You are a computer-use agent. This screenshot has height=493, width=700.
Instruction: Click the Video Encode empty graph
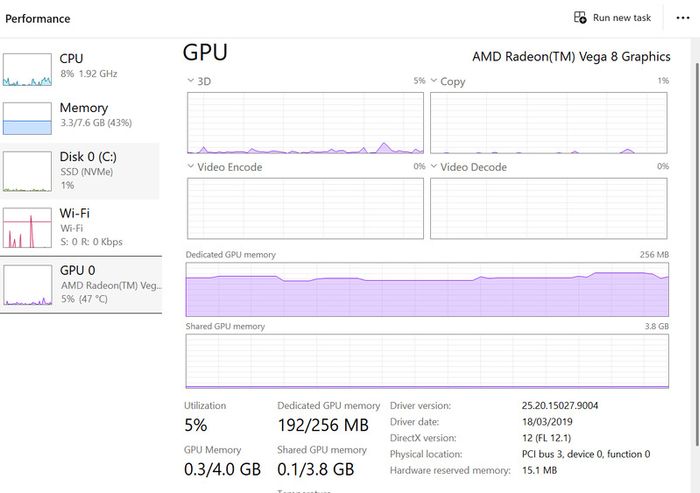coord(305,209)
